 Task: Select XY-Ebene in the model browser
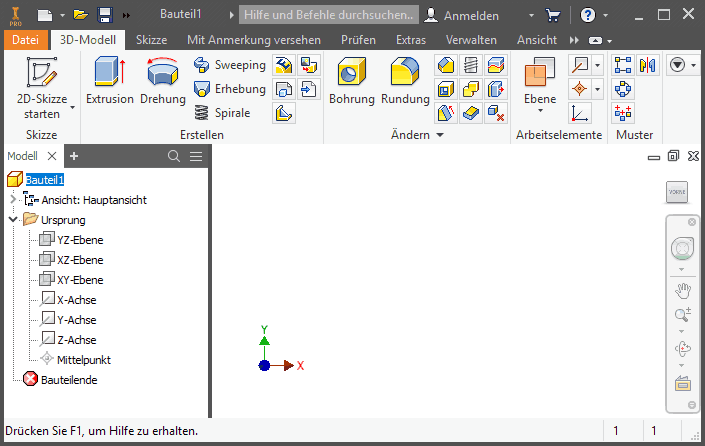(80, 280)
